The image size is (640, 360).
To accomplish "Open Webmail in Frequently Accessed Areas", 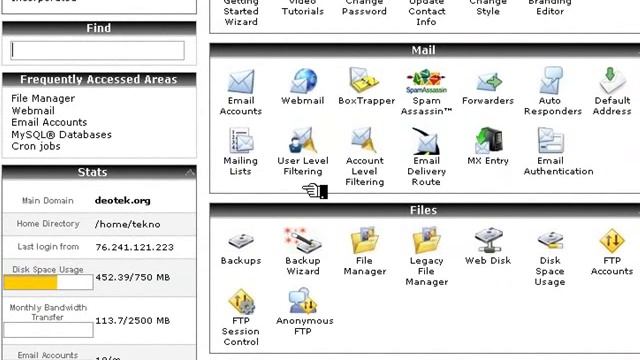I will [33, 111].
